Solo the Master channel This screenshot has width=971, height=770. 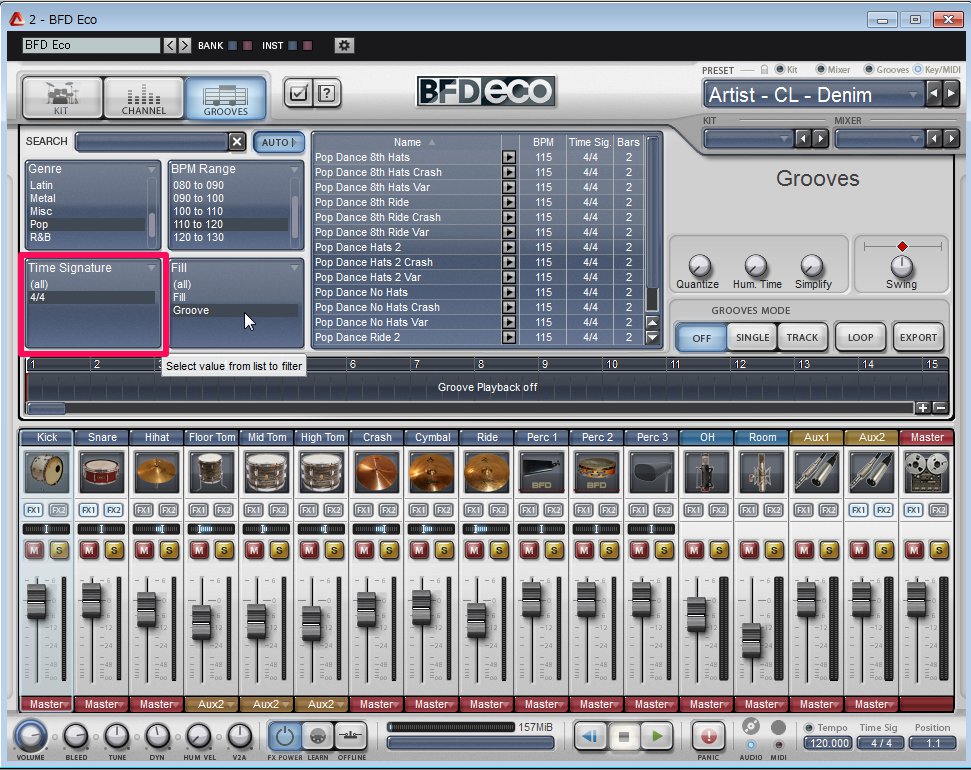pyautogui.click(x=939, y=550)
